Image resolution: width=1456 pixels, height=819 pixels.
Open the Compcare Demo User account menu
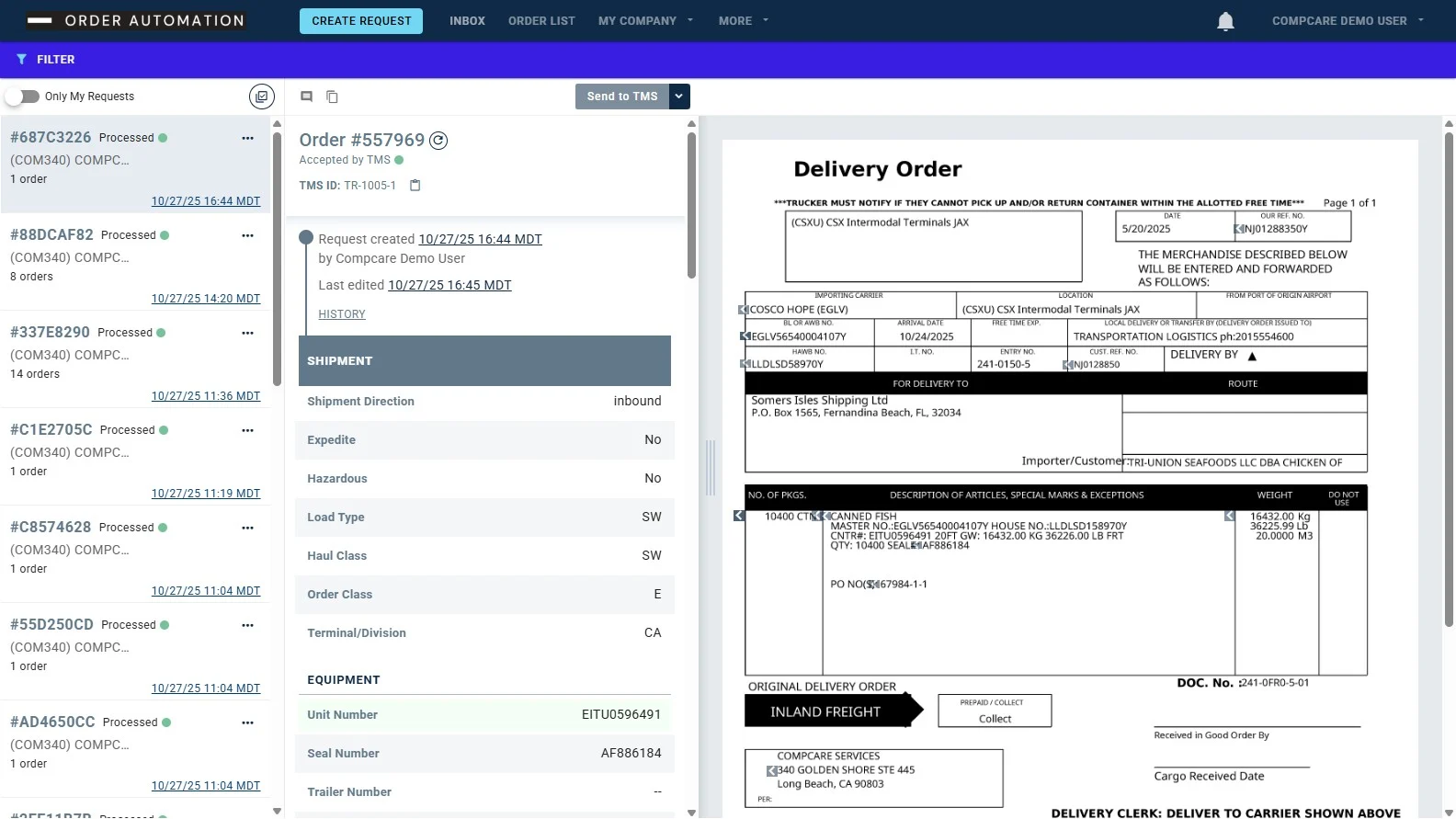coord(1348,20)
